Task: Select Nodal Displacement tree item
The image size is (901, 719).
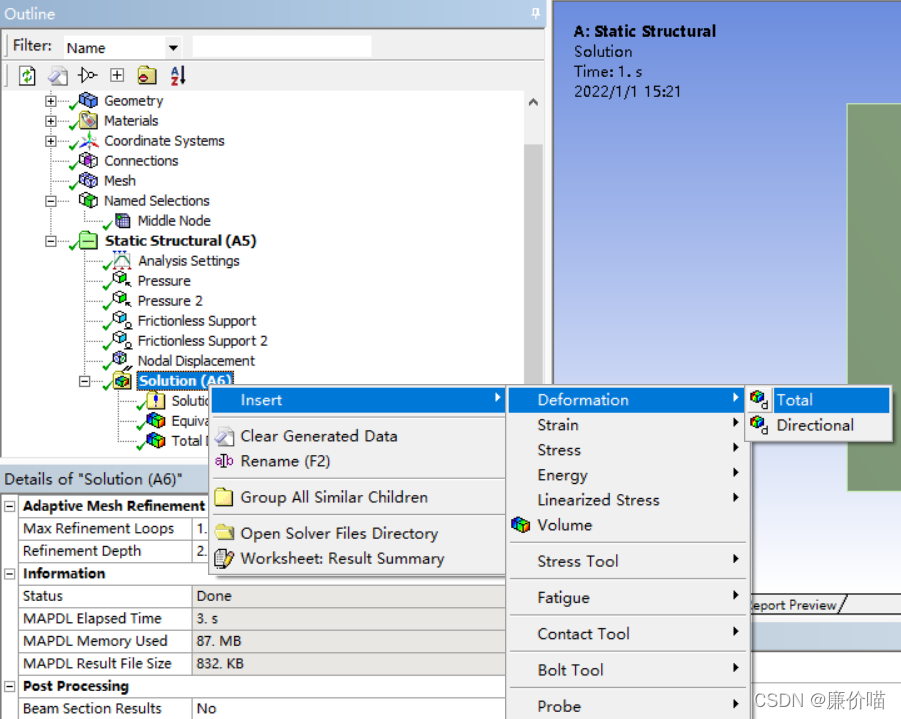Action: click(197, 361)
